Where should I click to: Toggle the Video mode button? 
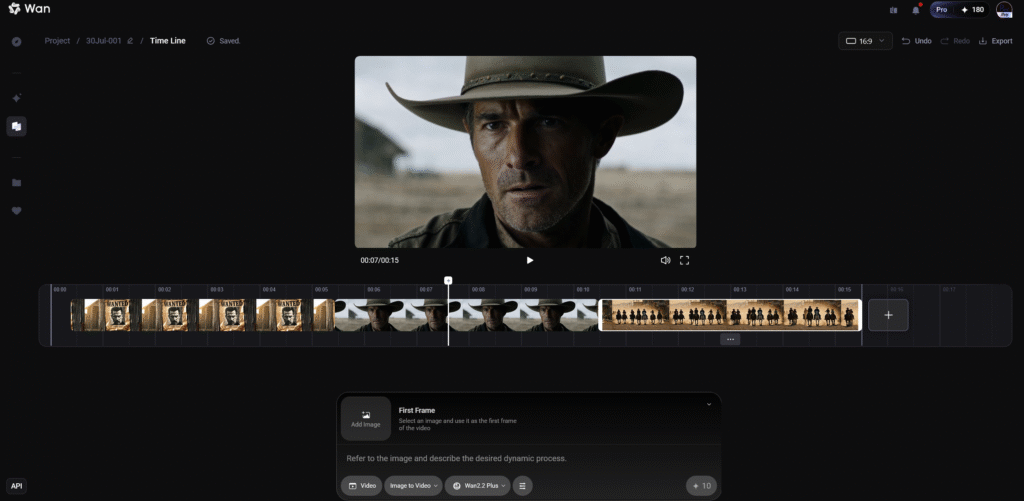pyautogui.click(x=361, y=486)
